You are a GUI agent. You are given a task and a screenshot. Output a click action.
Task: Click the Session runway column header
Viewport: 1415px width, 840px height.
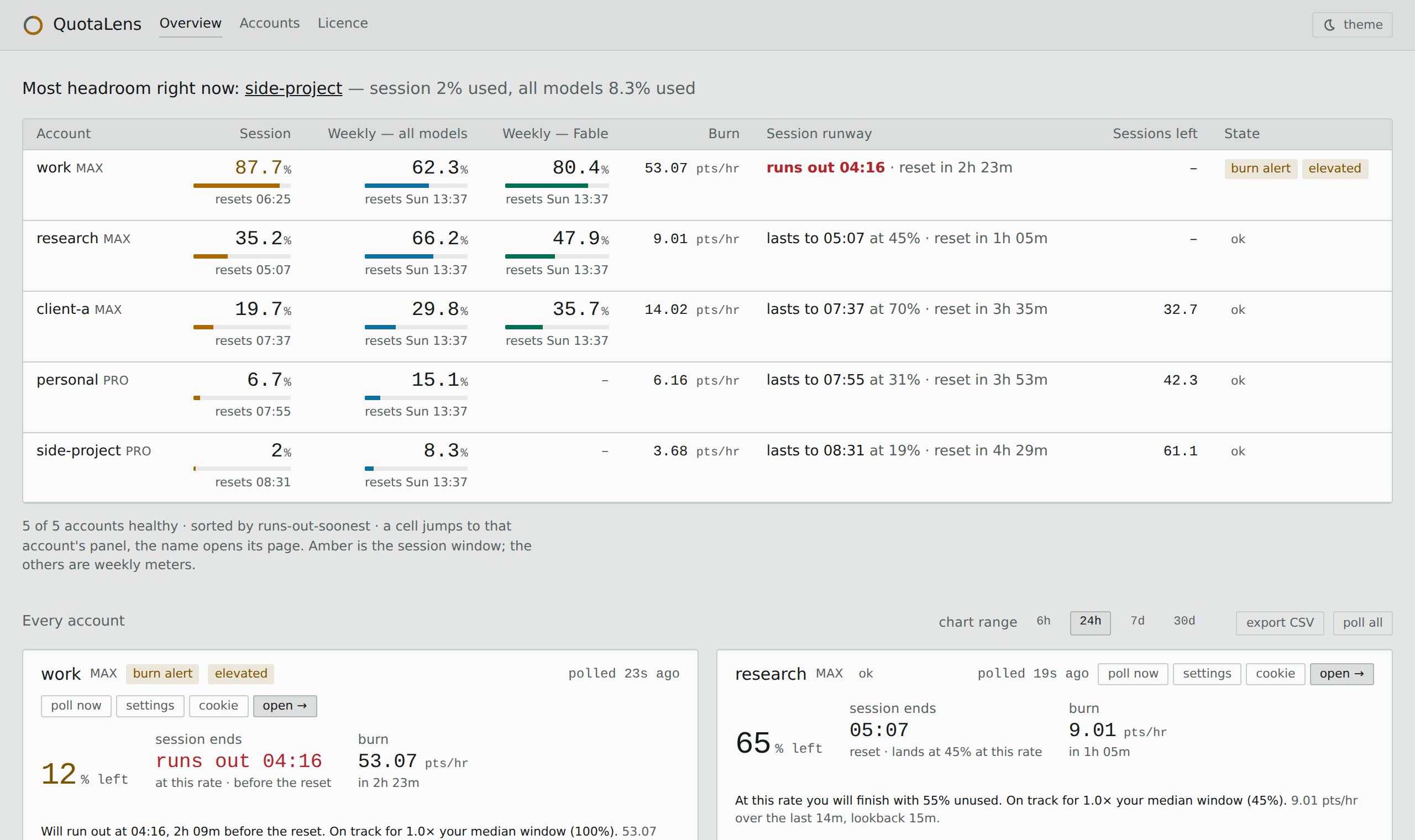pos(819,134)
